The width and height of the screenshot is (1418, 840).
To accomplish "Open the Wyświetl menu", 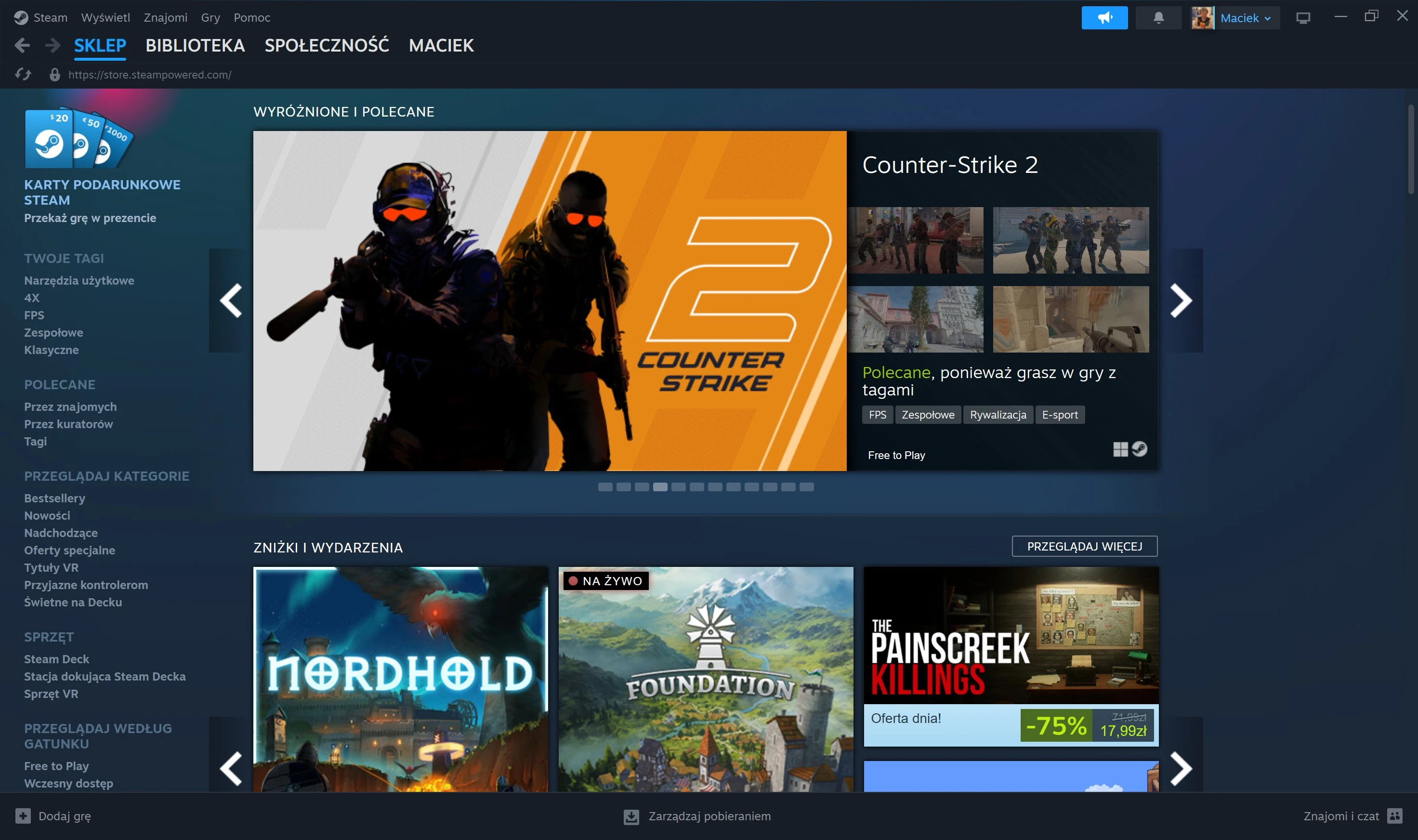I will tap(105, 17).
